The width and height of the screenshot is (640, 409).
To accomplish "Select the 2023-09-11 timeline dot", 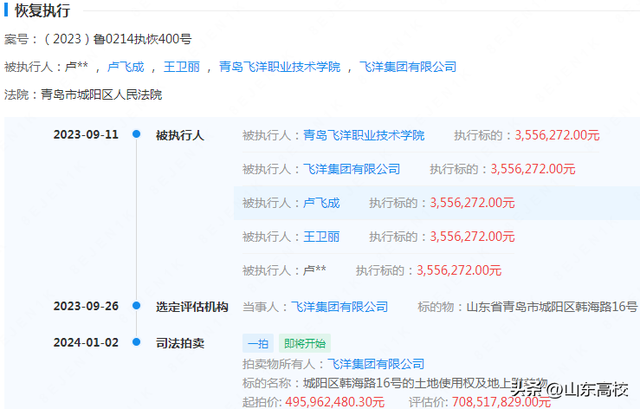I will click(136, 134).
